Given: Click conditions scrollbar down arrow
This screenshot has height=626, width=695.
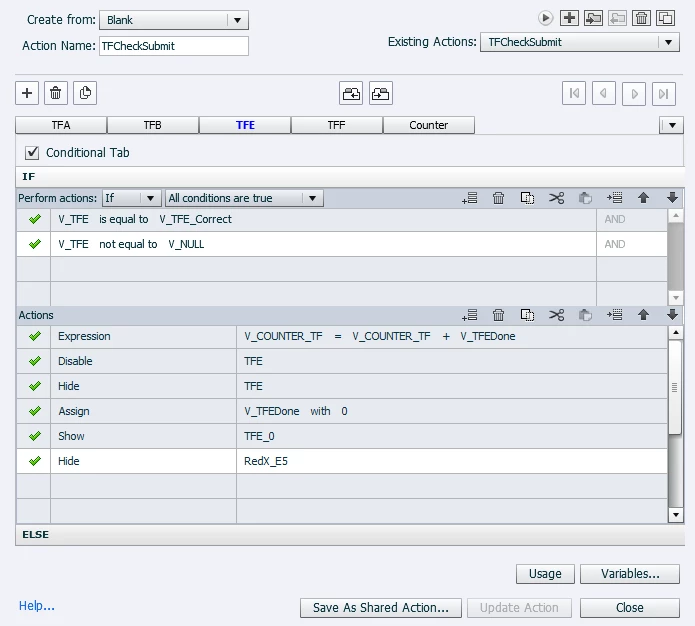Looking at the screenshot, I should [675, 297].
